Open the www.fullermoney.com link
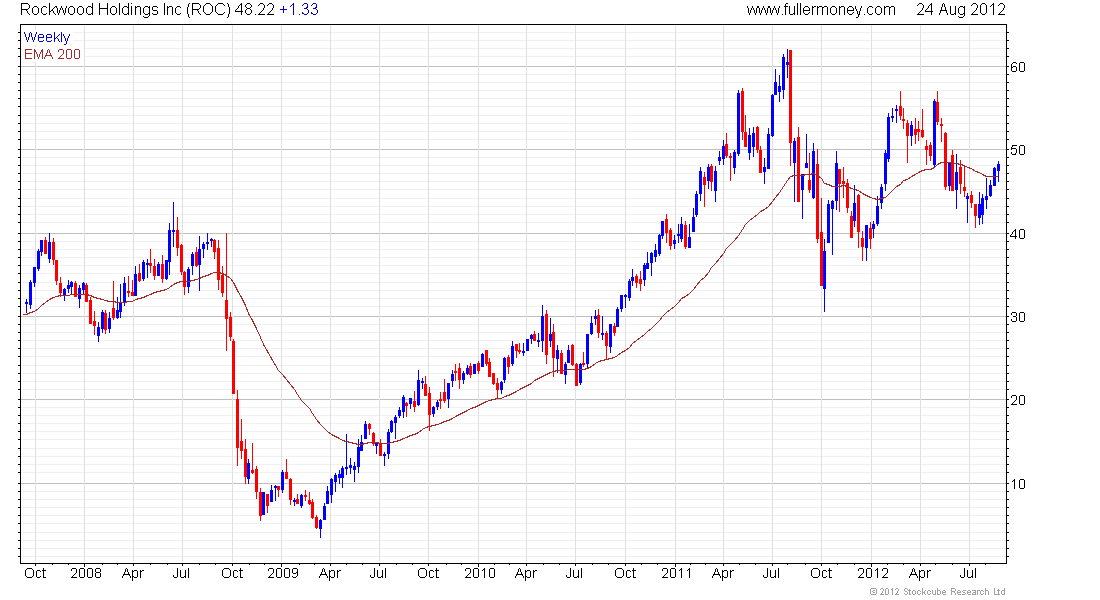Image resolution: width=1100 pixels, height=600 pixels. 821,10
